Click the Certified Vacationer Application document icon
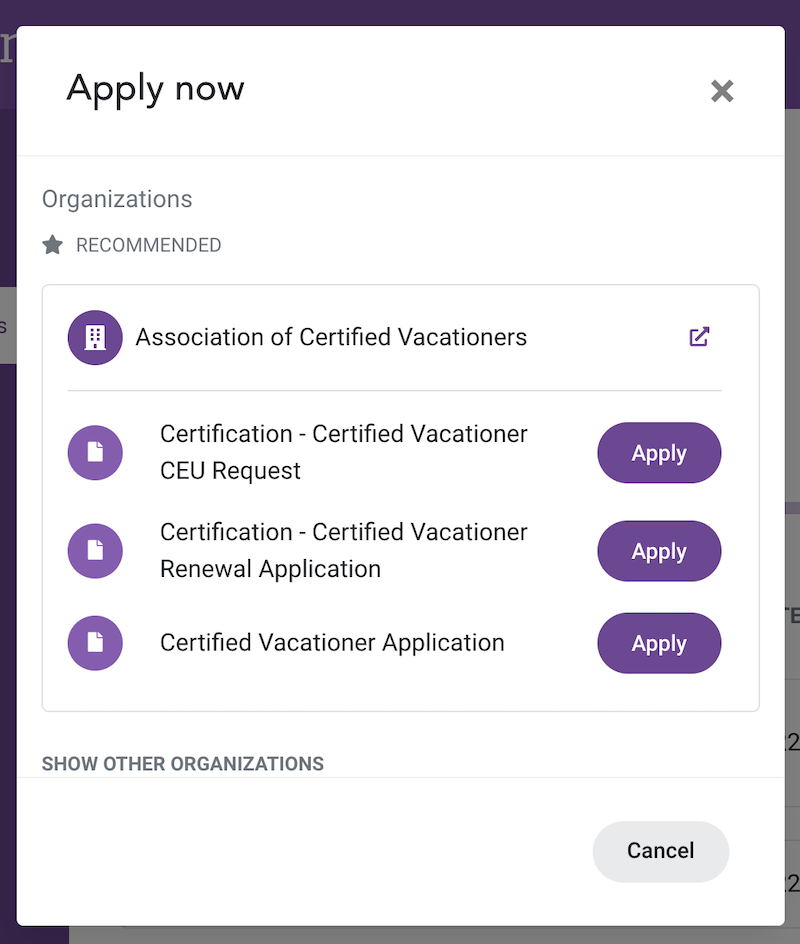The width and height of the screenshot is (800, 944). coord(95,643)
